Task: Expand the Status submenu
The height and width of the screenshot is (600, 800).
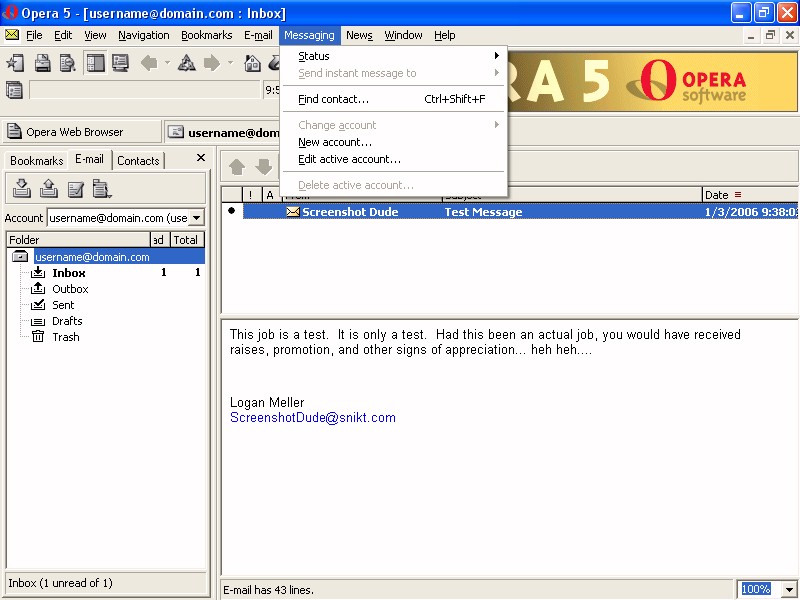Action: tap(393, 56)
